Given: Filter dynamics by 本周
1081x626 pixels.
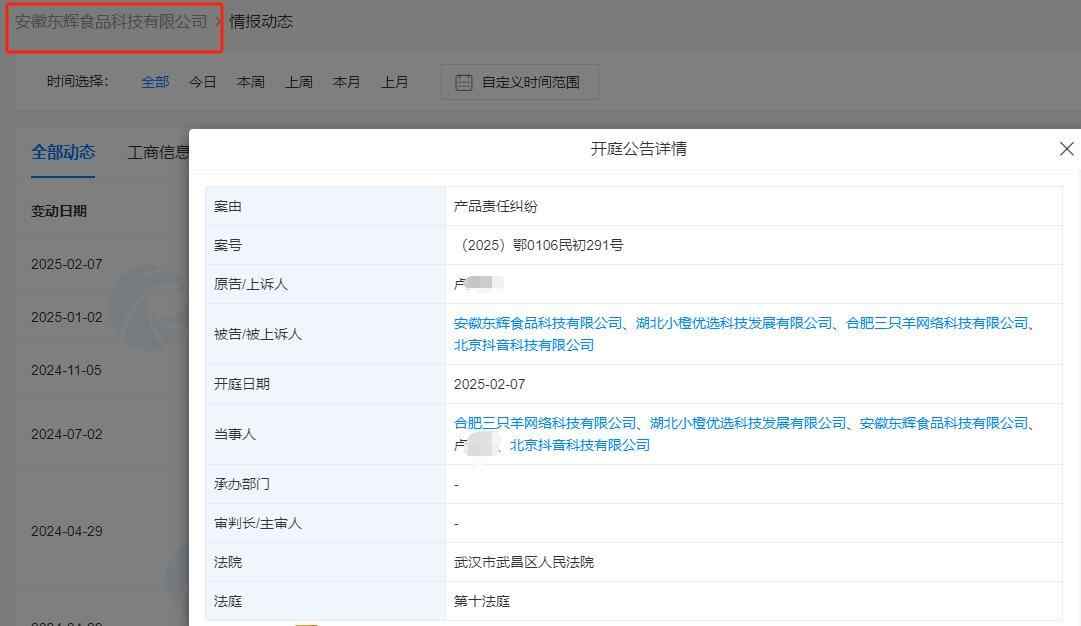Looking at the screenshot, I should pos(250,82).
